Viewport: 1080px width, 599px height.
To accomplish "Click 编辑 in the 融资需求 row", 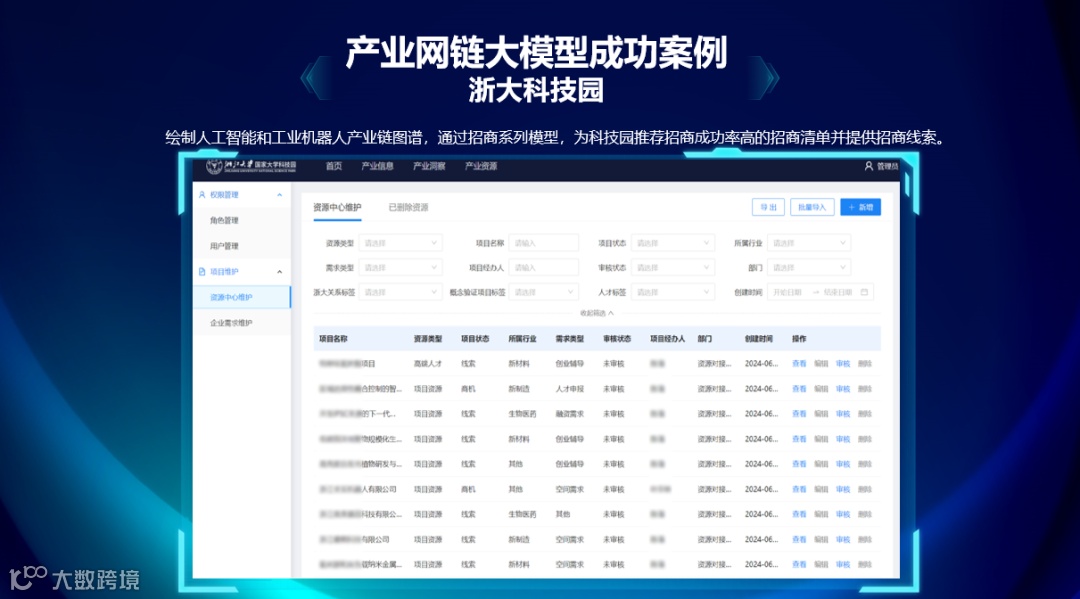I will click(x=821, y=414).
